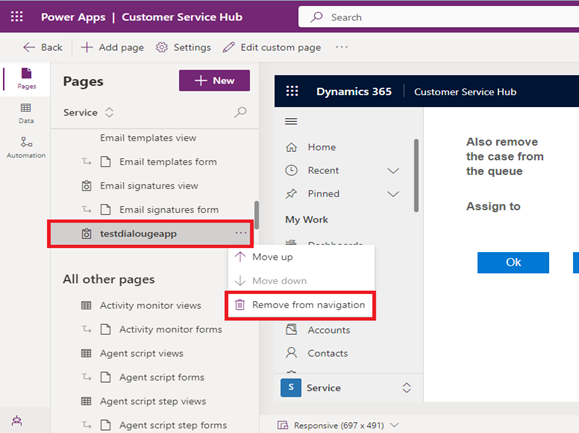Select the Pages rail tab
The height and width of the screenshot is (433, 579).
[x=27, y=79]
